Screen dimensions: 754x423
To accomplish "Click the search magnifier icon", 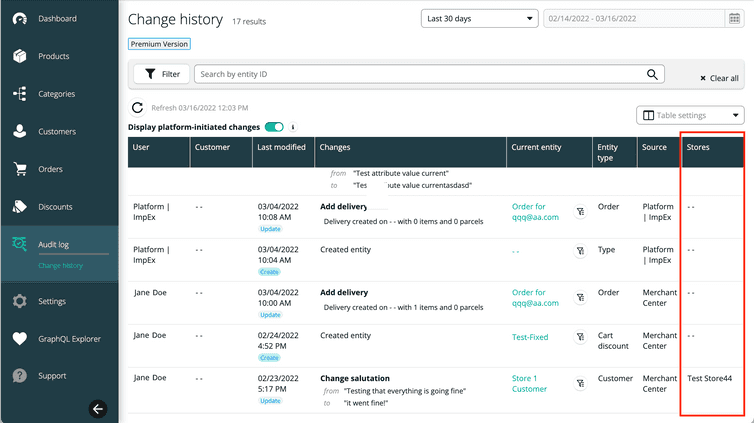I will pos(653,74).
